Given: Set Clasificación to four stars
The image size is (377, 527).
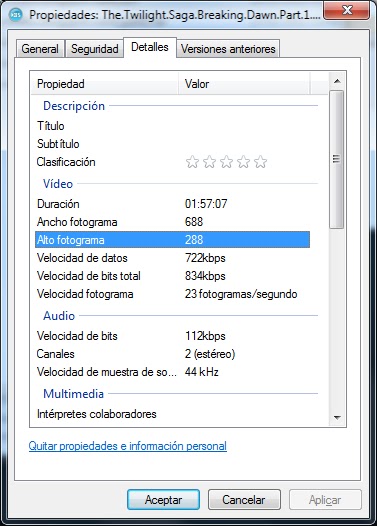Looking at the screenshot, I should pos(244,162).
